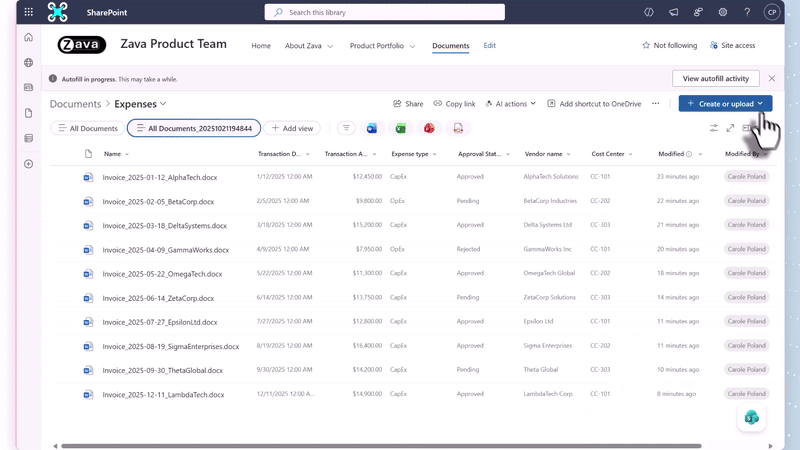This screenshot has width=800, height=450.
Task: Open the globe sites icon in left rail
Action: click(x=29, y=62)
